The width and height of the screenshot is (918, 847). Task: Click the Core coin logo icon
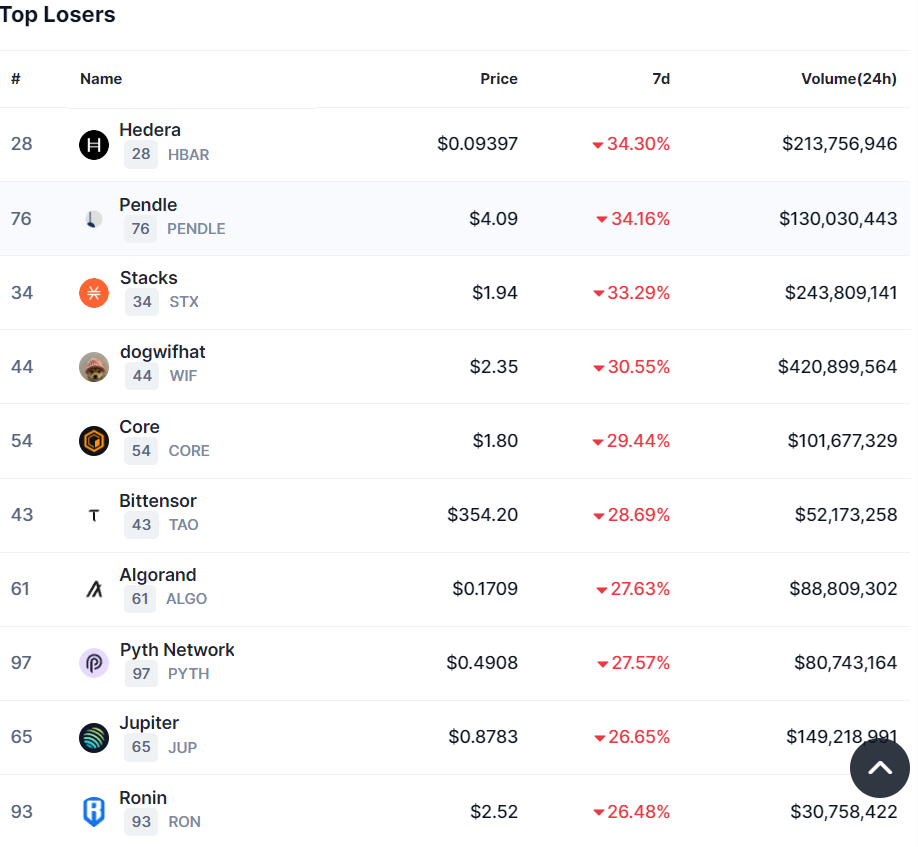pyautogui.click(x=94, y=441)
